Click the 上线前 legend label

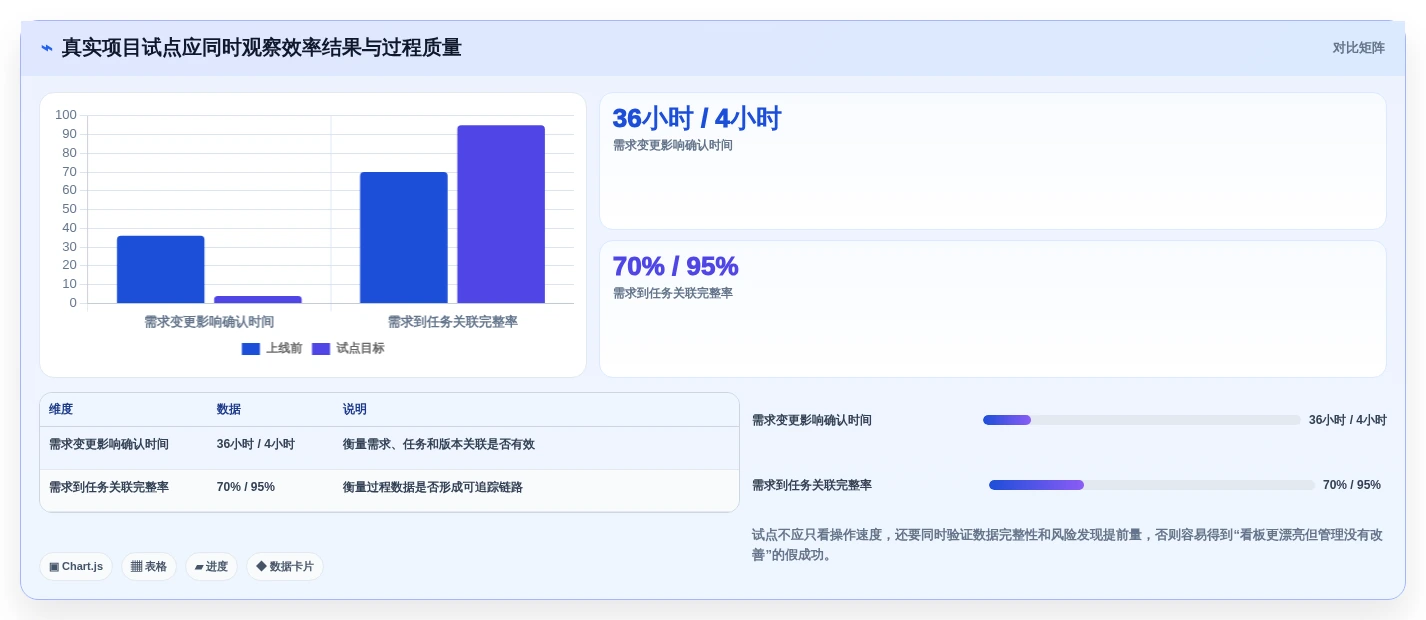[x=284, y=349]
